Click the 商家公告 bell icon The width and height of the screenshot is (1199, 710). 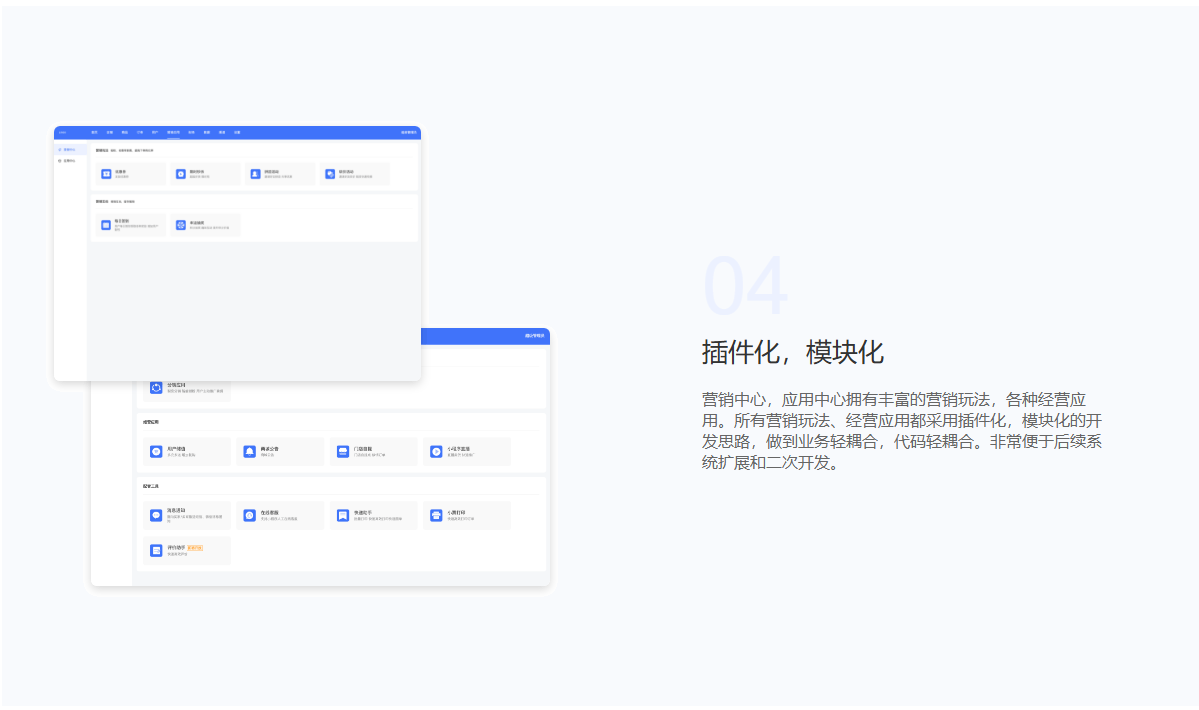pyautogui.click(x=250, y=452)
